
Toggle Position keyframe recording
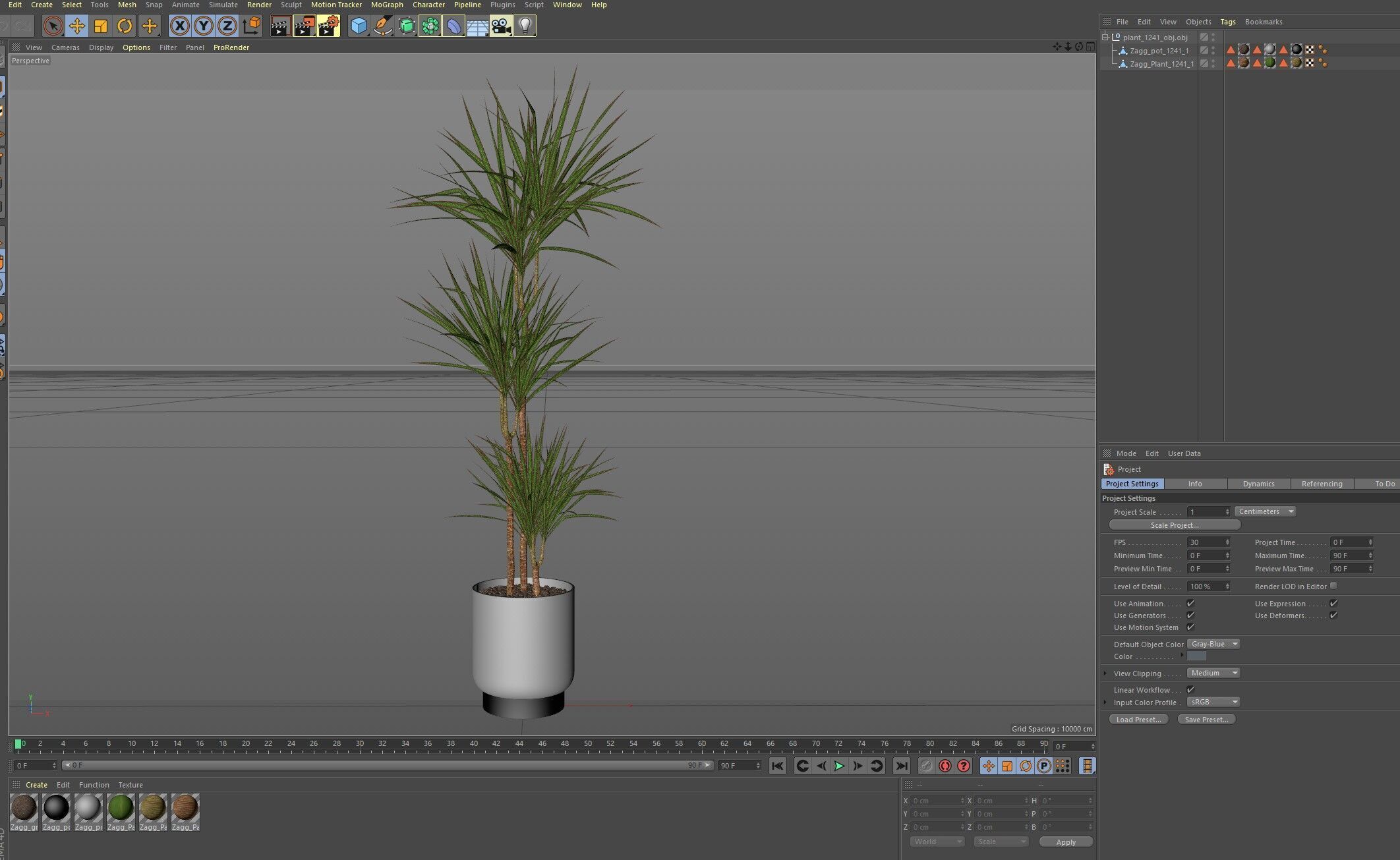[x=988, y=766]
